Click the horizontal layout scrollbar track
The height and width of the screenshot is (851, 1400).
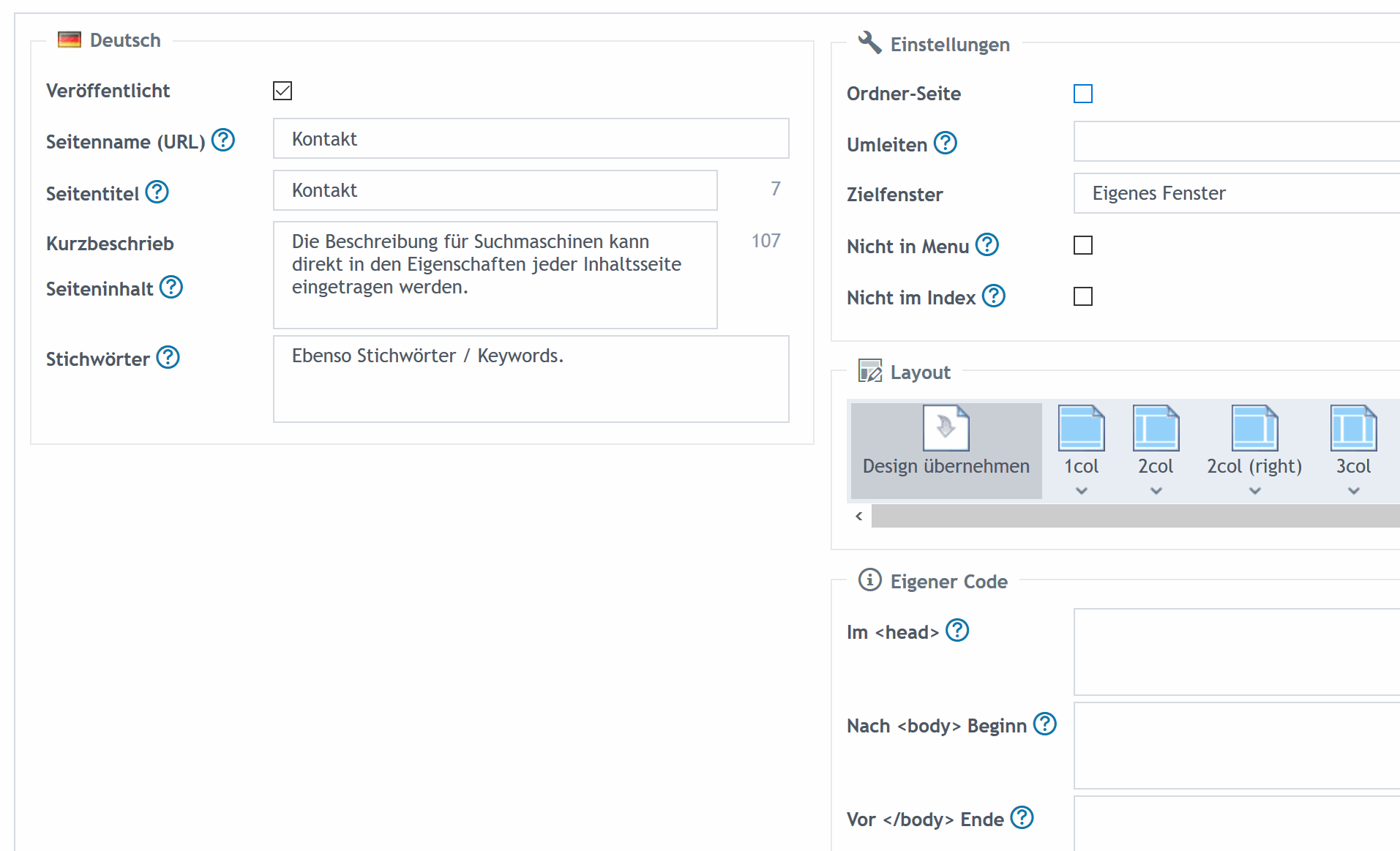(1136, 516)
